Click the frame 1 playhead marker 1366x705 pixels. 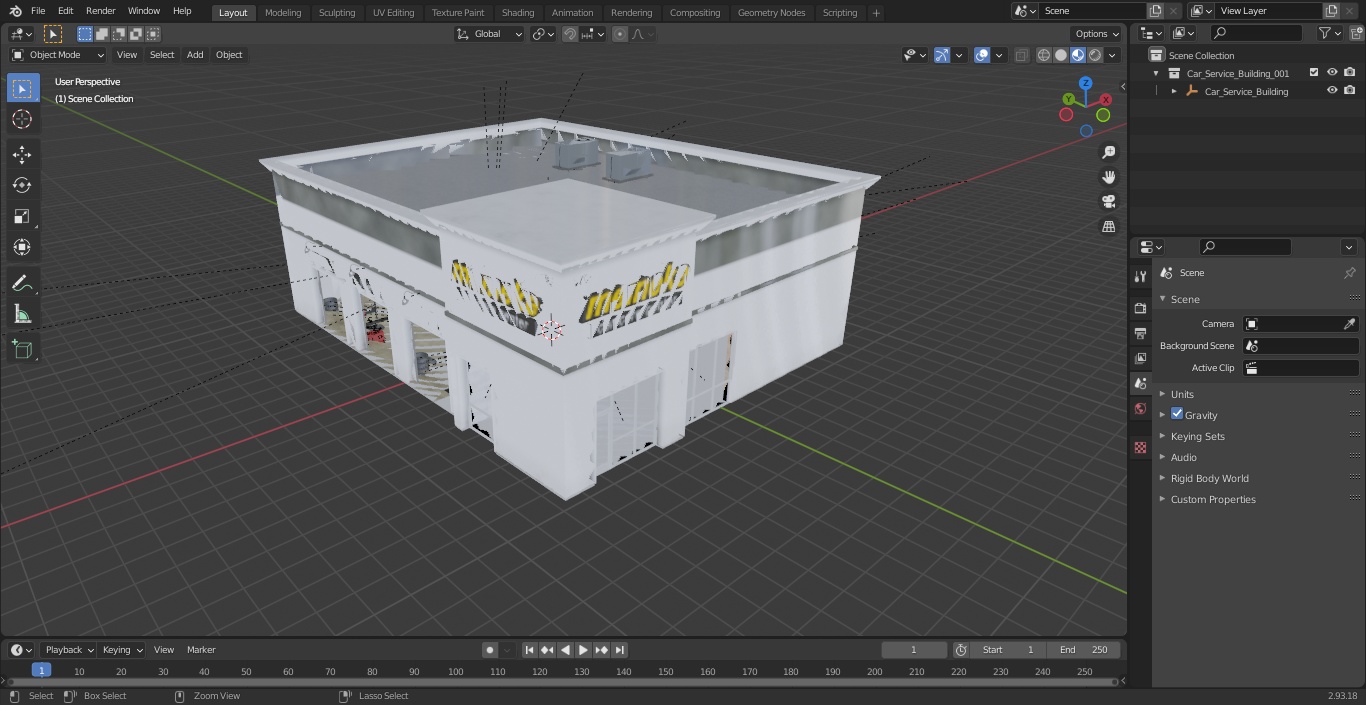point(41,670)
